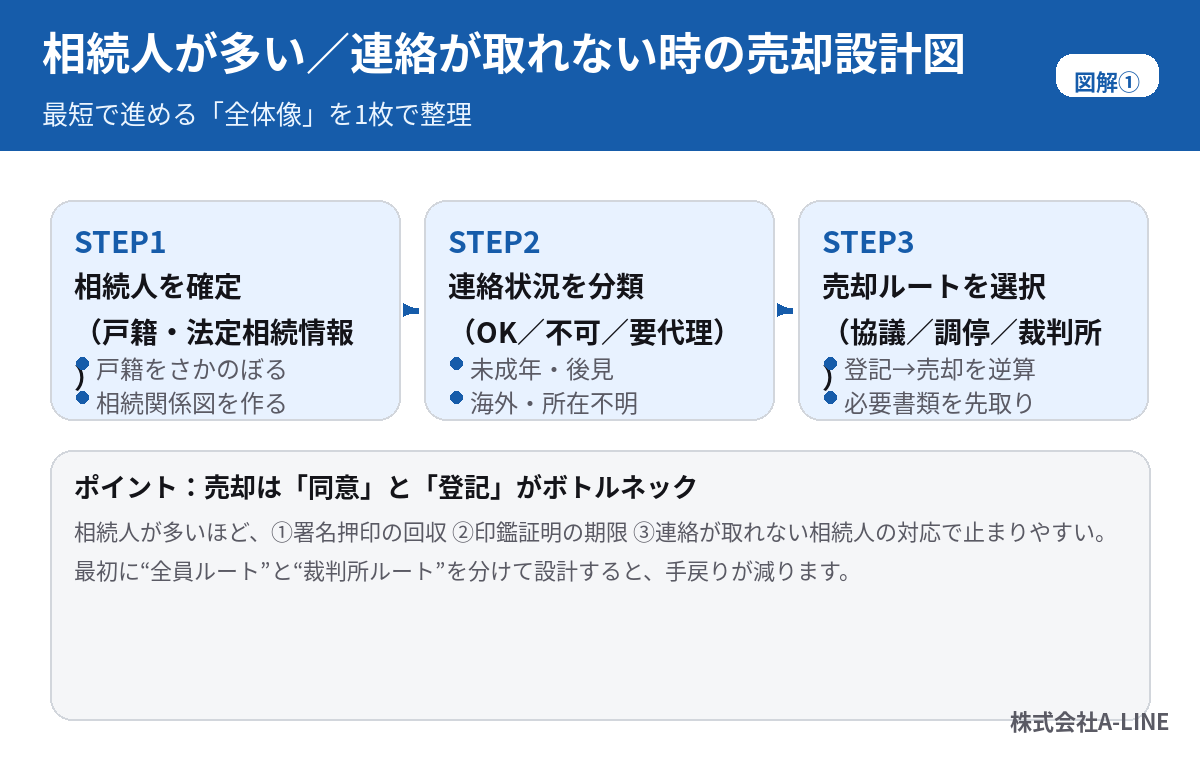Select the bullet next to 海外・所在不明
Screen dimensions: 1200x760
(457, 397)
